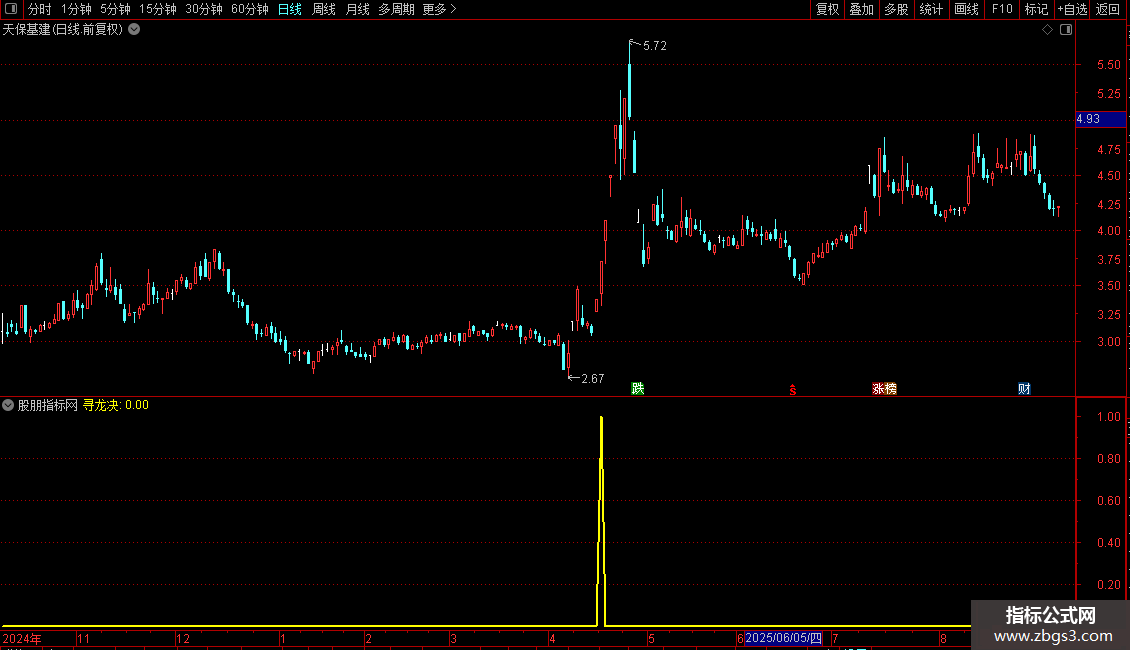
Task: Click the blue 财 finance marker
Action: point(1024,388)
